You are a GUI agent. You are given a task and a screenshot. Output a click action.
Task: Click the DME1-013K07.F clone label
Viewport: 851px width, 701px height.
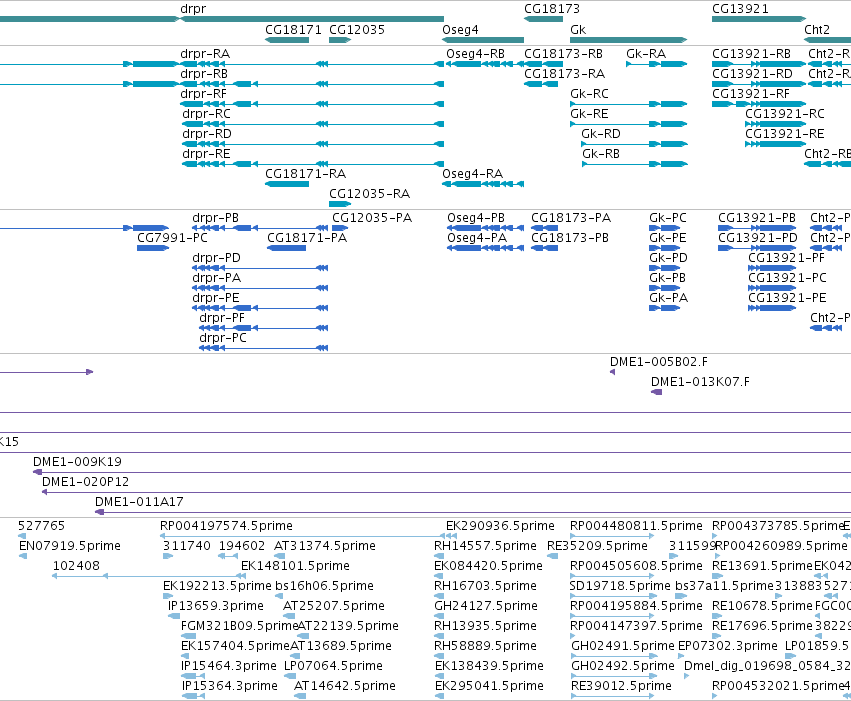(700, 382)
